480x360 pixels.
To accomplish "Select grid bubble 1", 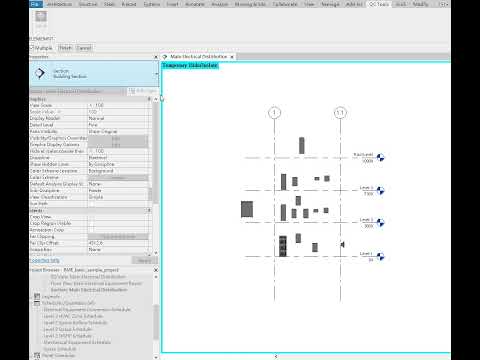I will (274, 113).
